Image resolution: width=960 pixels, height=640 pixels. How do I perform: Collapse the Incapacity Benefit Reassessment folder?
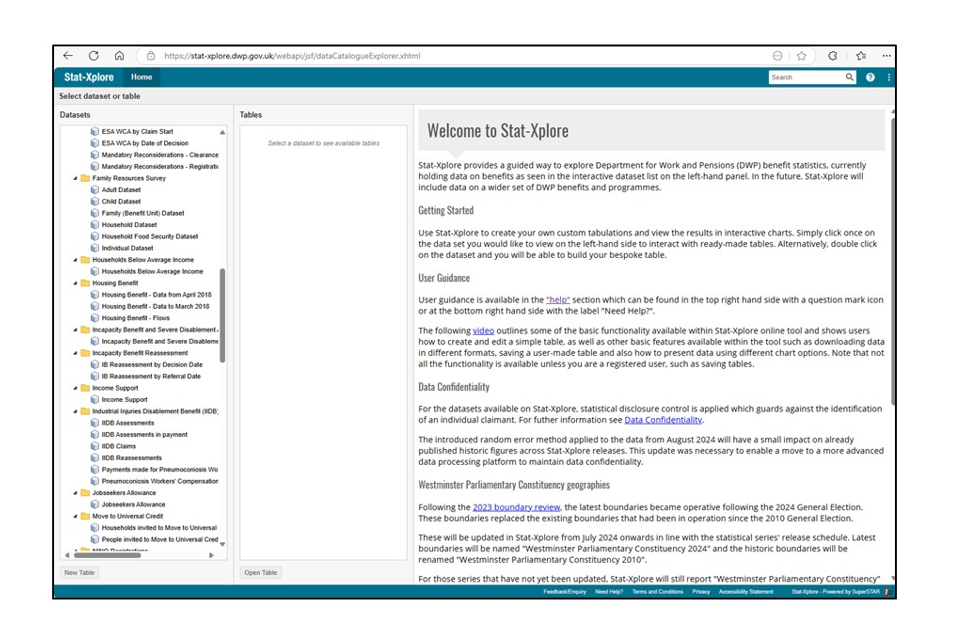(x=76, y=353)
